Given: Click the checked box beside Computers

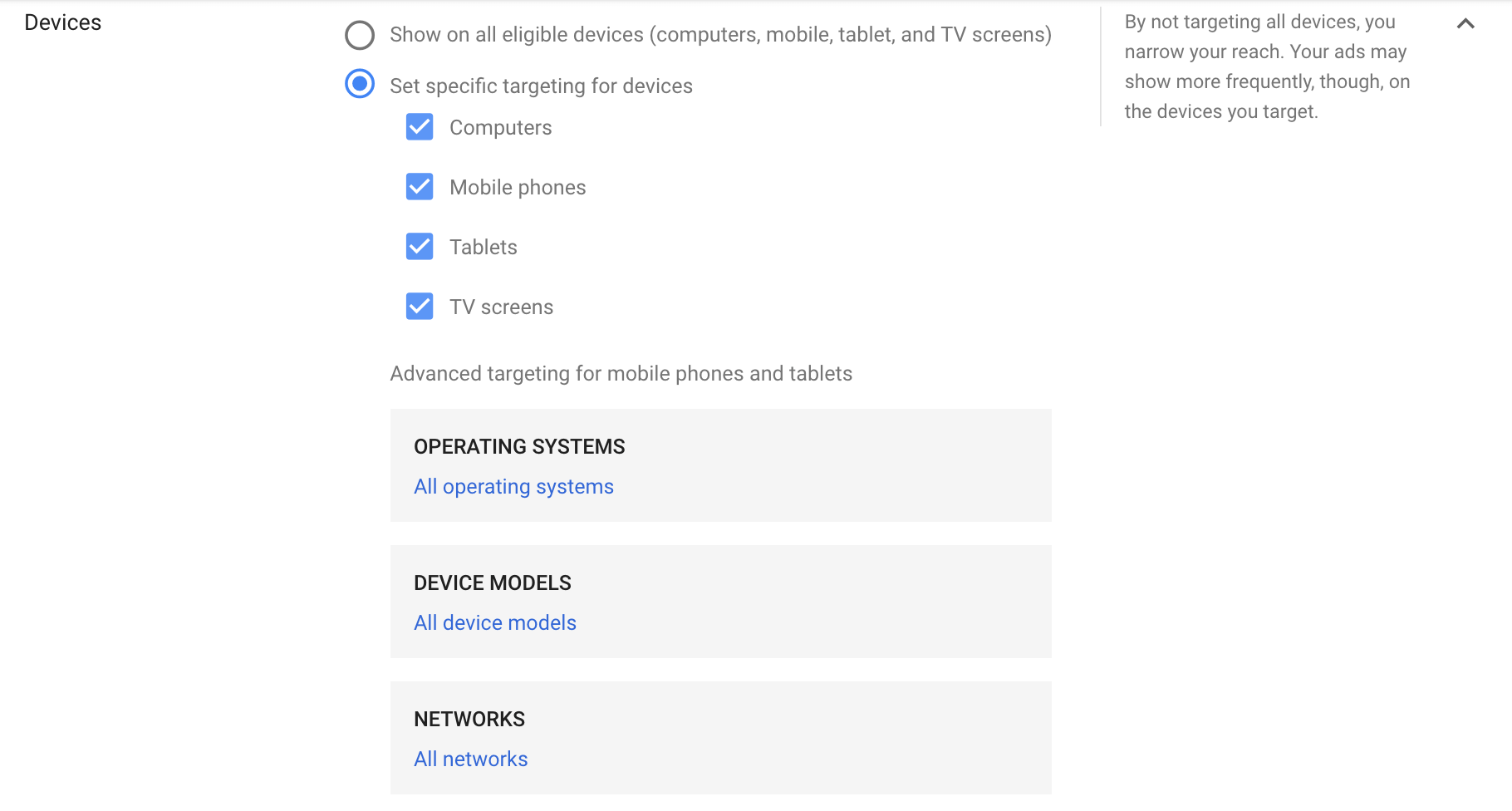Looking at the screenshot, I should coord(420,127).
